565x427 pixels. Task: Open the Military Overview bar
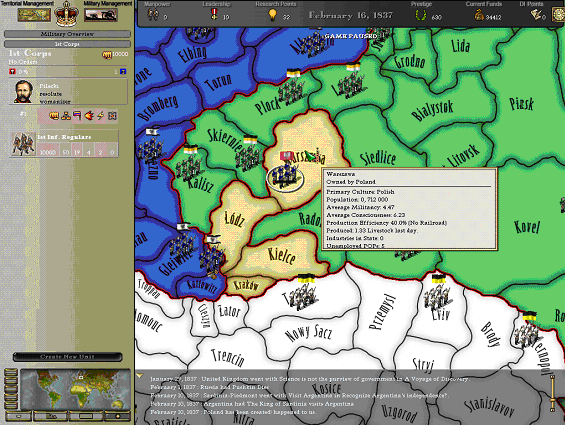(x=67, y=34)
